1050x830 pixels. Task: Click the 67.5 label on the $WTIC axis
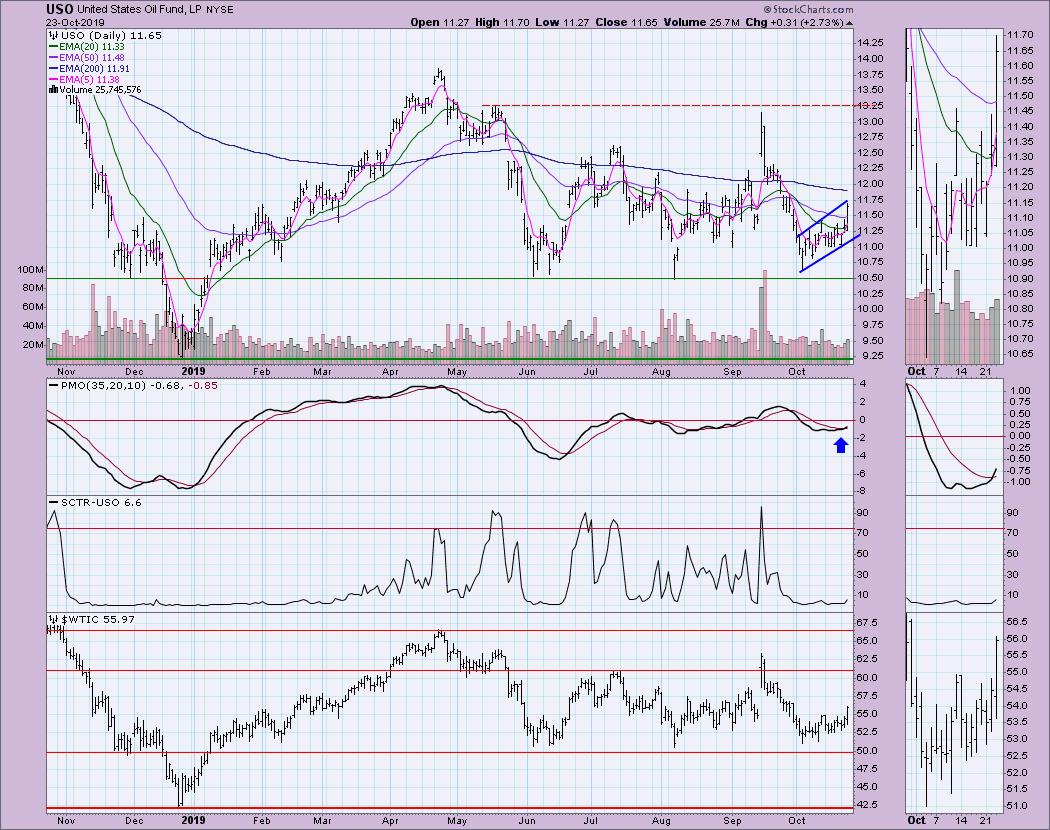(869, 623)
